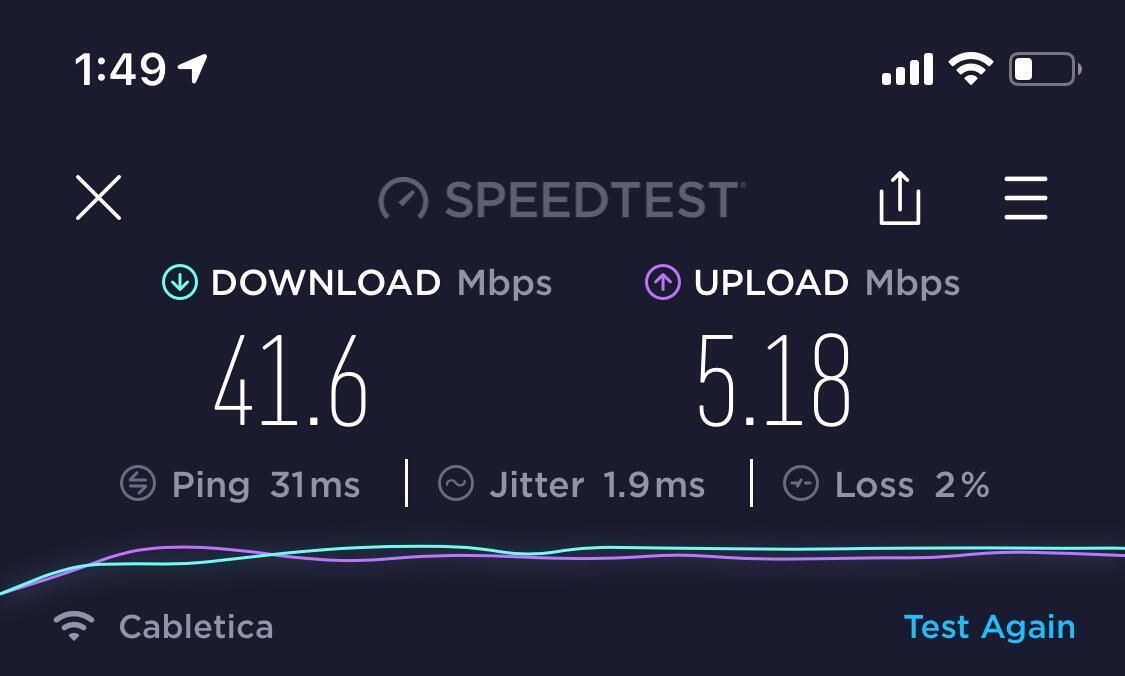Viewport: 1125px width, 676px height.
Task: Tap the status bar battery indicator
Action: [1045, 70]
